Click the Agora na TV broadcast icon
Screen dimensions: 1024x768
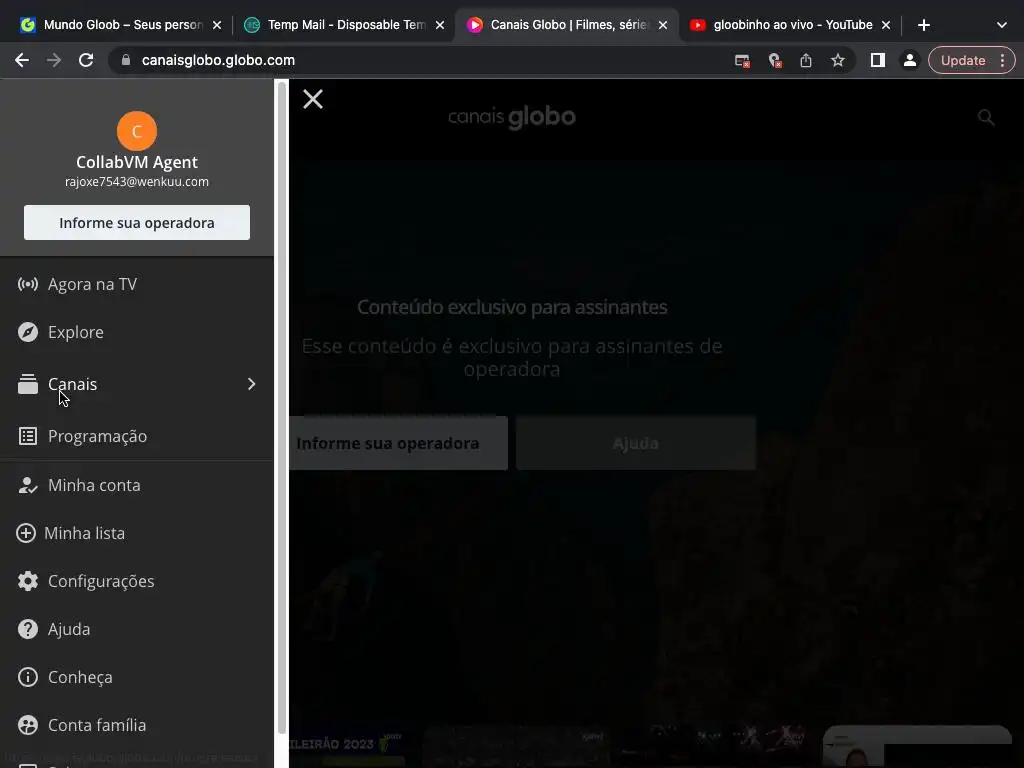click(x=27, y=284)
